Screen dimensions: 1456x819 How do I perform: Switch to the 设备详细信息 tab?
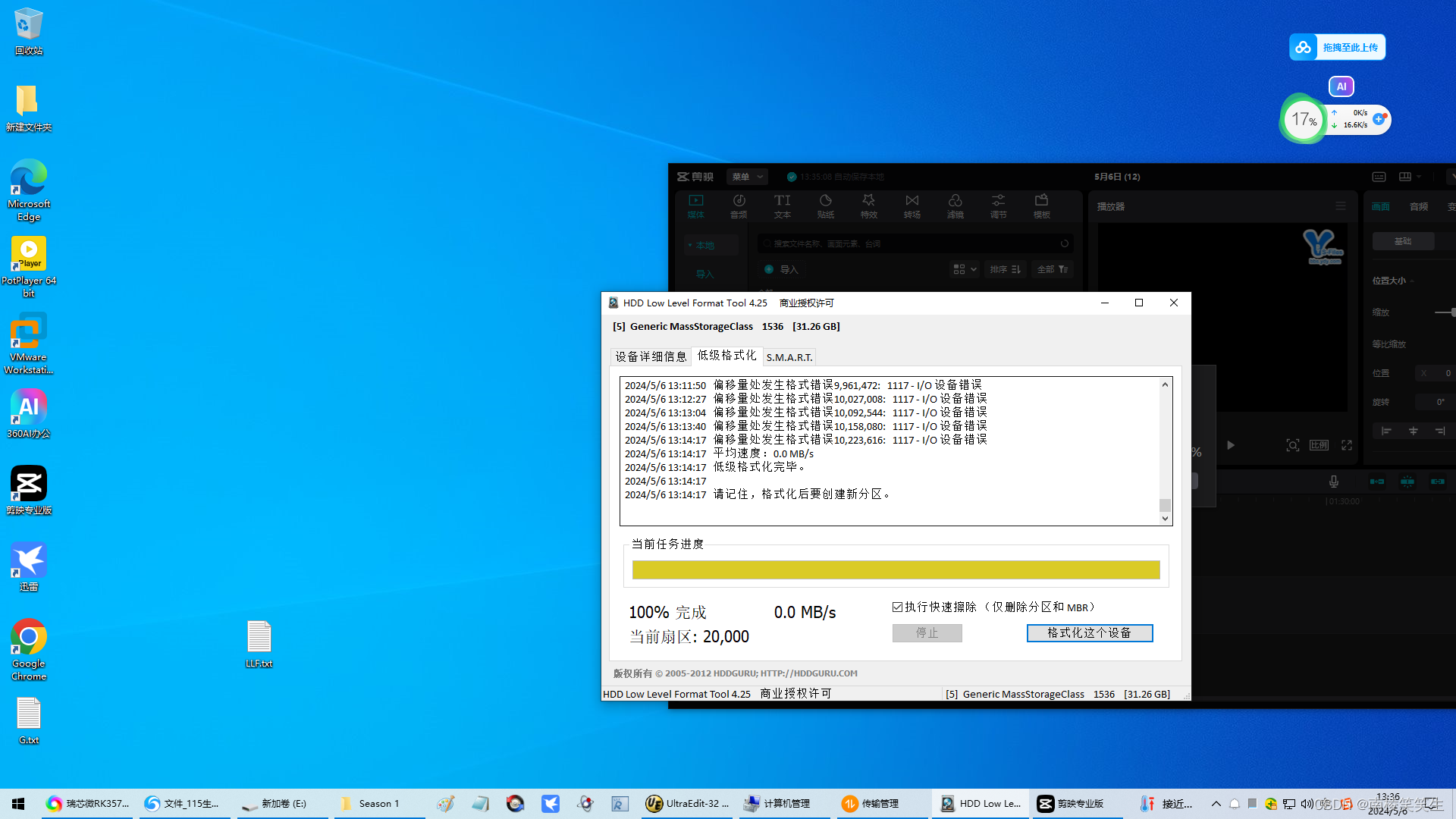(x=651, y=356)
